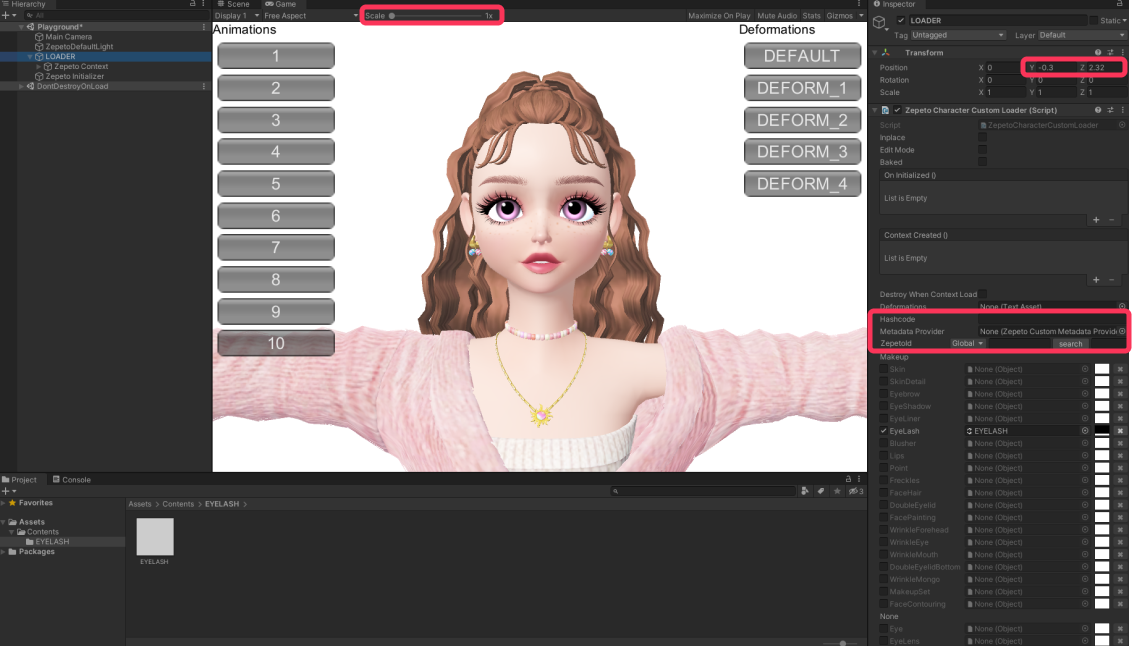Viewport: 1132px width, 646px height.
Task: Switch to the Console tab
Action: click(x=71, y=479)
